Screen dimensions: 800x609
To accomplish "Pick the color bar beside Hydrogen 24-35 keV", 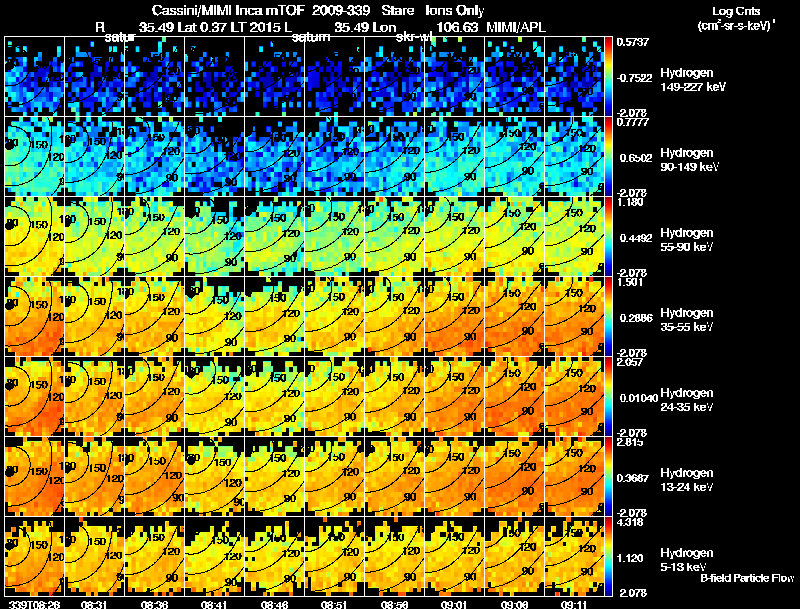I will pyautogui.click(x=608, y=396).
